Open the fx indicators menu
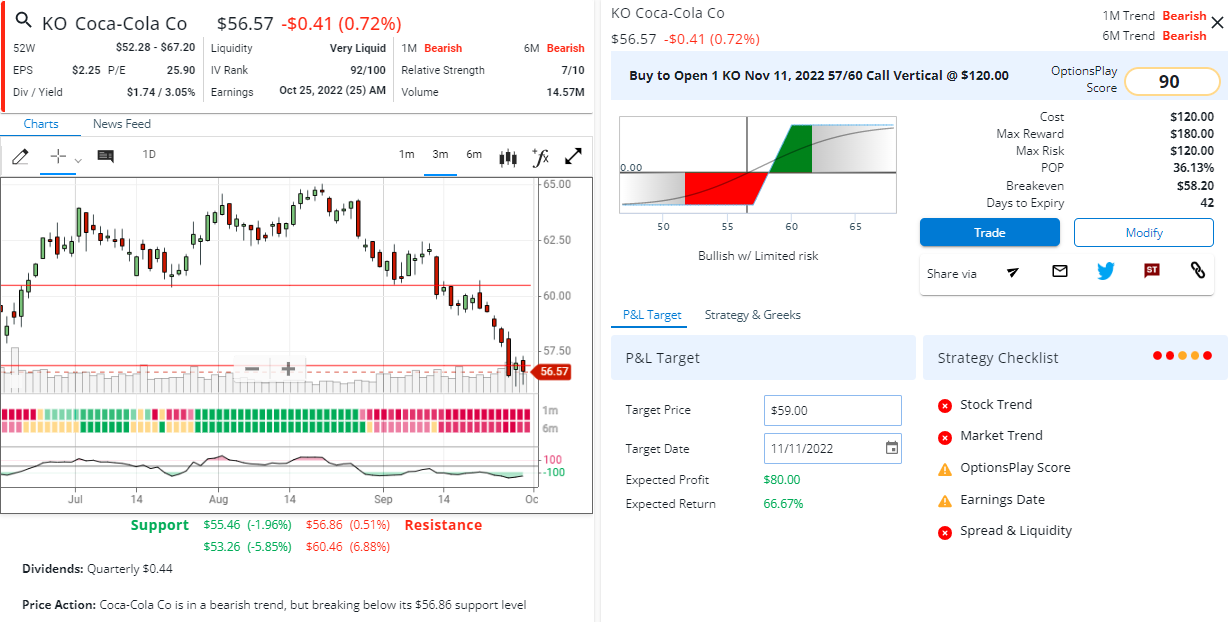This screenshot has width=1229, height=622. coord(541,156)
